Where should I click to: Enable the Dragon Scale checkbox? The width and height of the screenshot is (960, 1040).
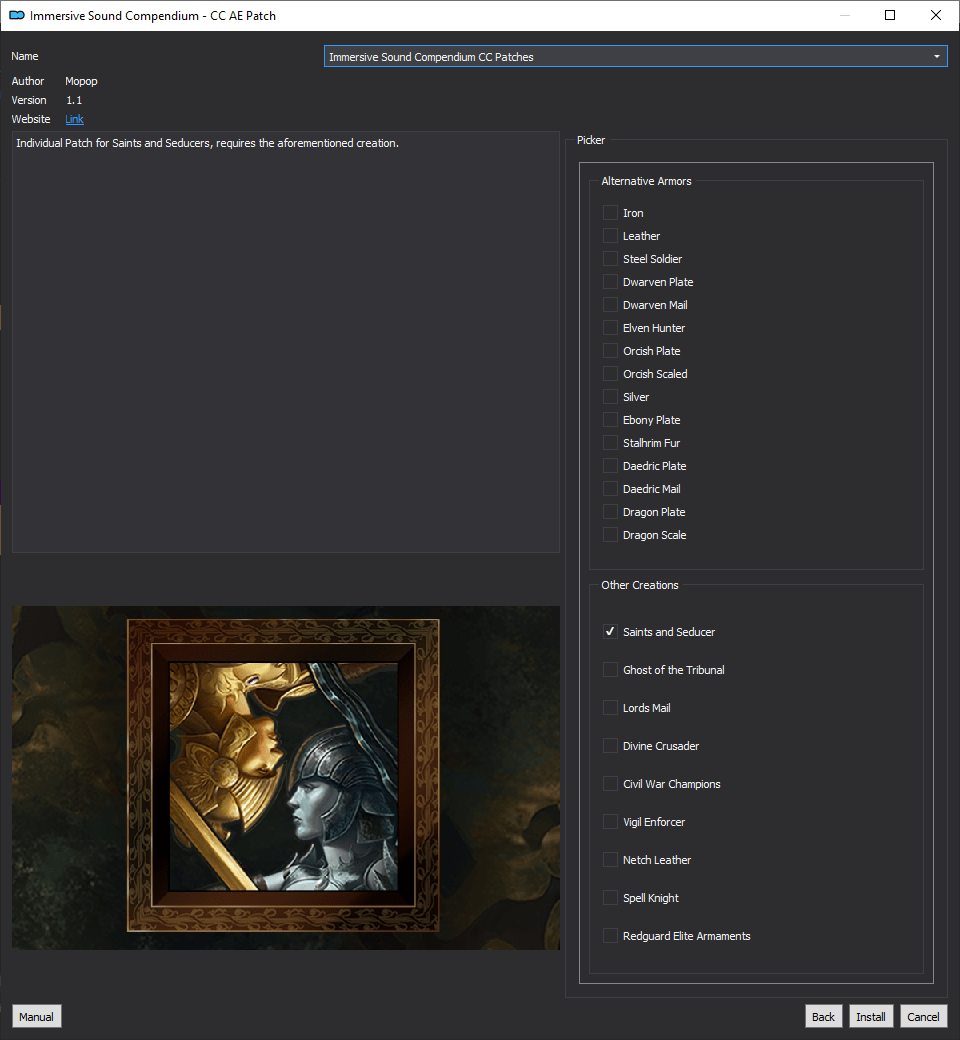(x=610, y=535)
